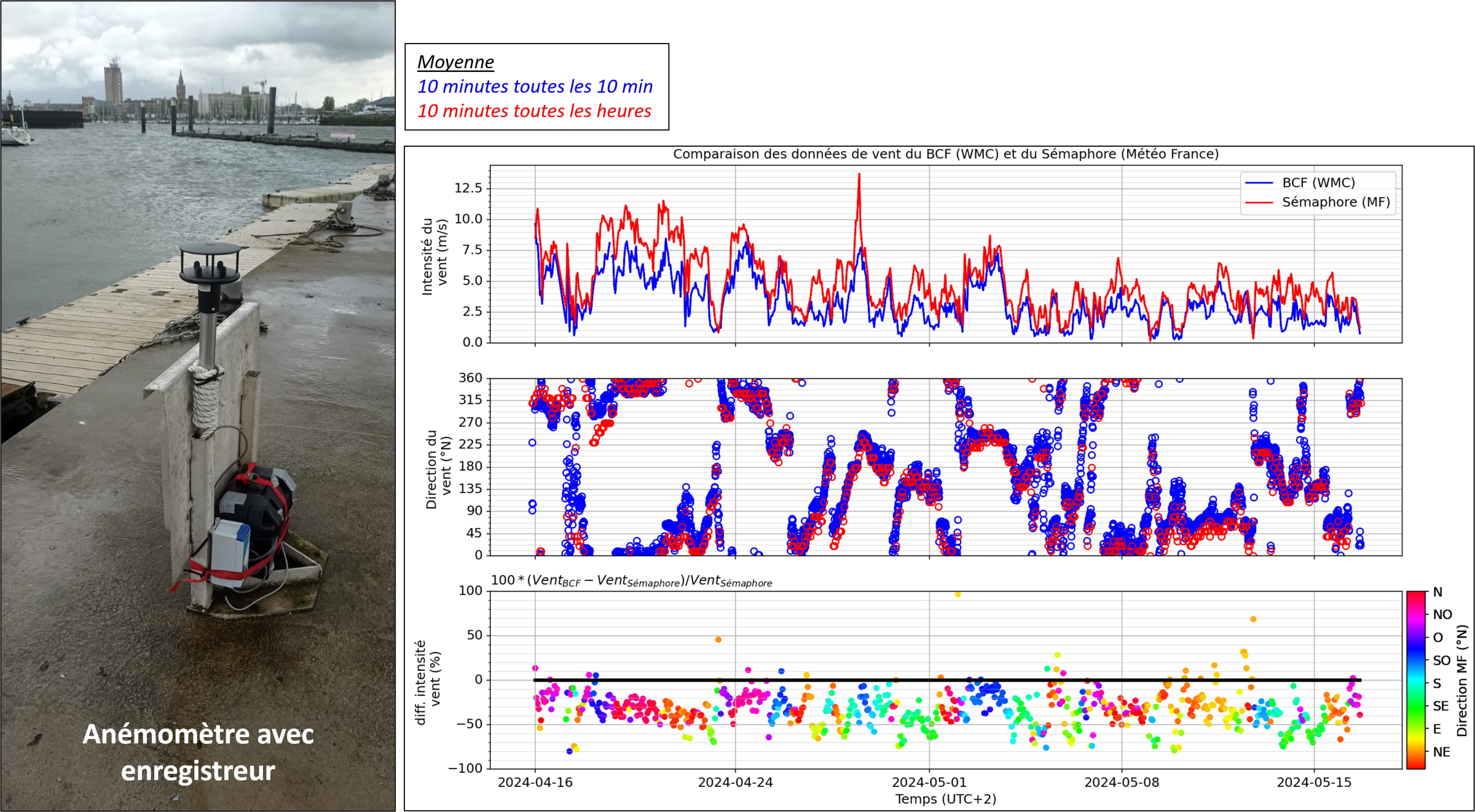Click the chart title 'Comparaison des données de vent'
The width and height of the screenshot is (1475, 812).
tap(945, 154)
